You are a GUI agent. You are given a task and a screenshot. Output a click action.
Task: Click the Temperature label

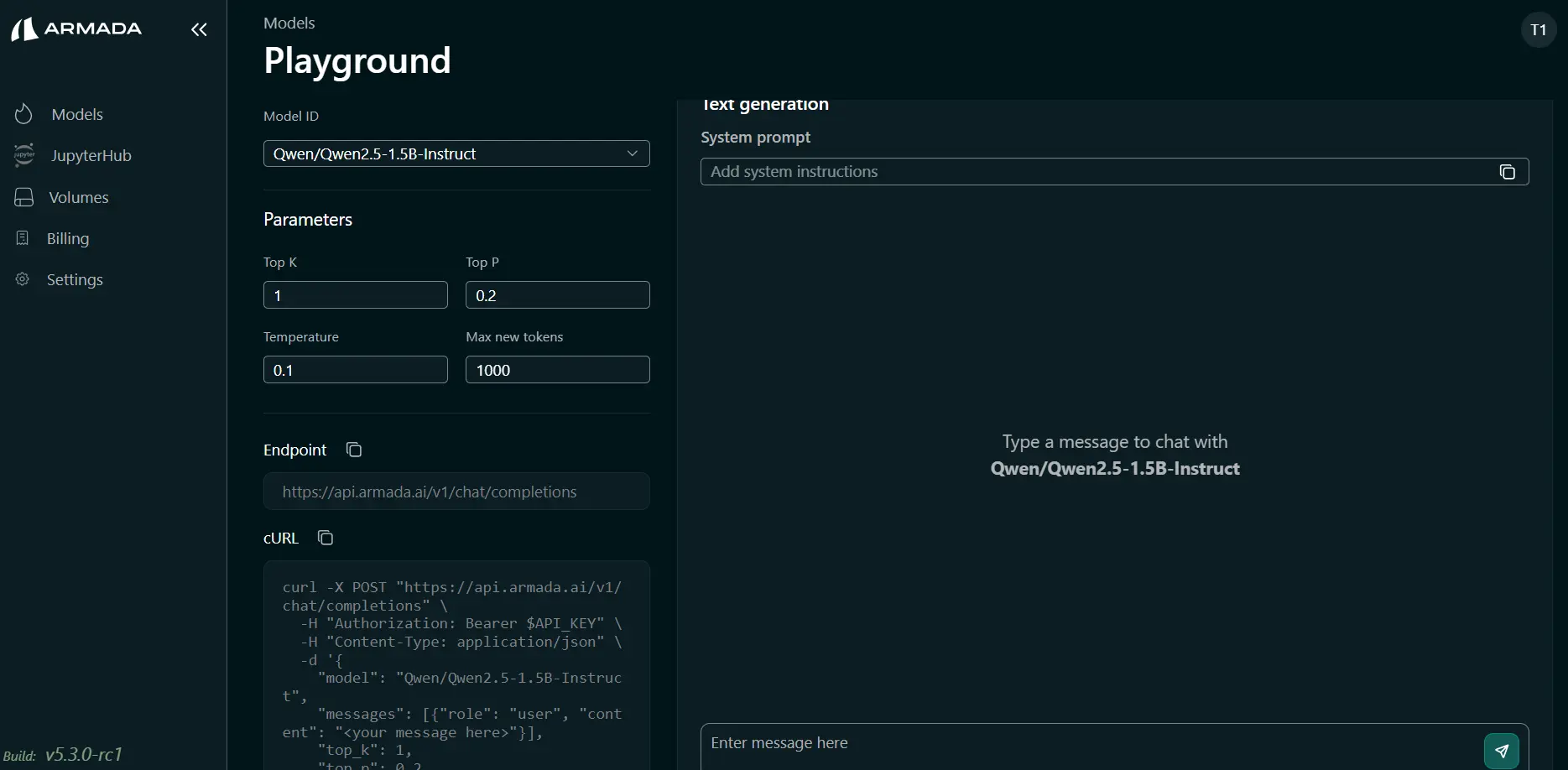tap(301, 336)
